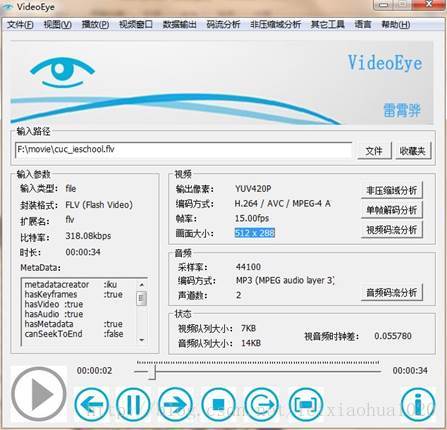Click the MetaData scrollbar thumb
This screenshot has height=430, width=447.
point(142,298)
